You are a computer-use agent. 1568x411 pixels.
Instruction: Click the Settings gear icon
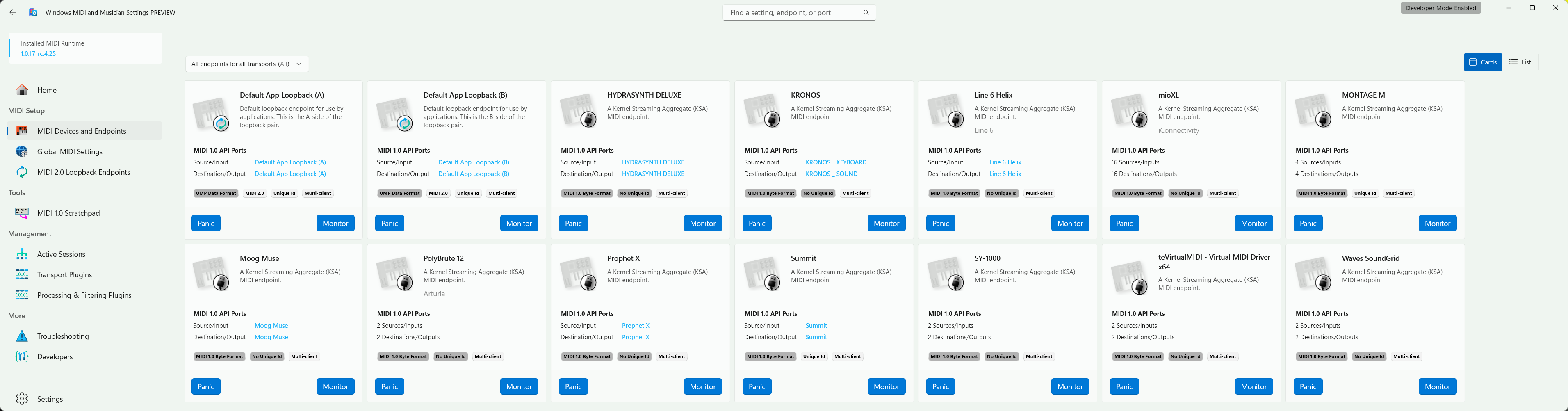pyautogui.click(x=22, y=399)
